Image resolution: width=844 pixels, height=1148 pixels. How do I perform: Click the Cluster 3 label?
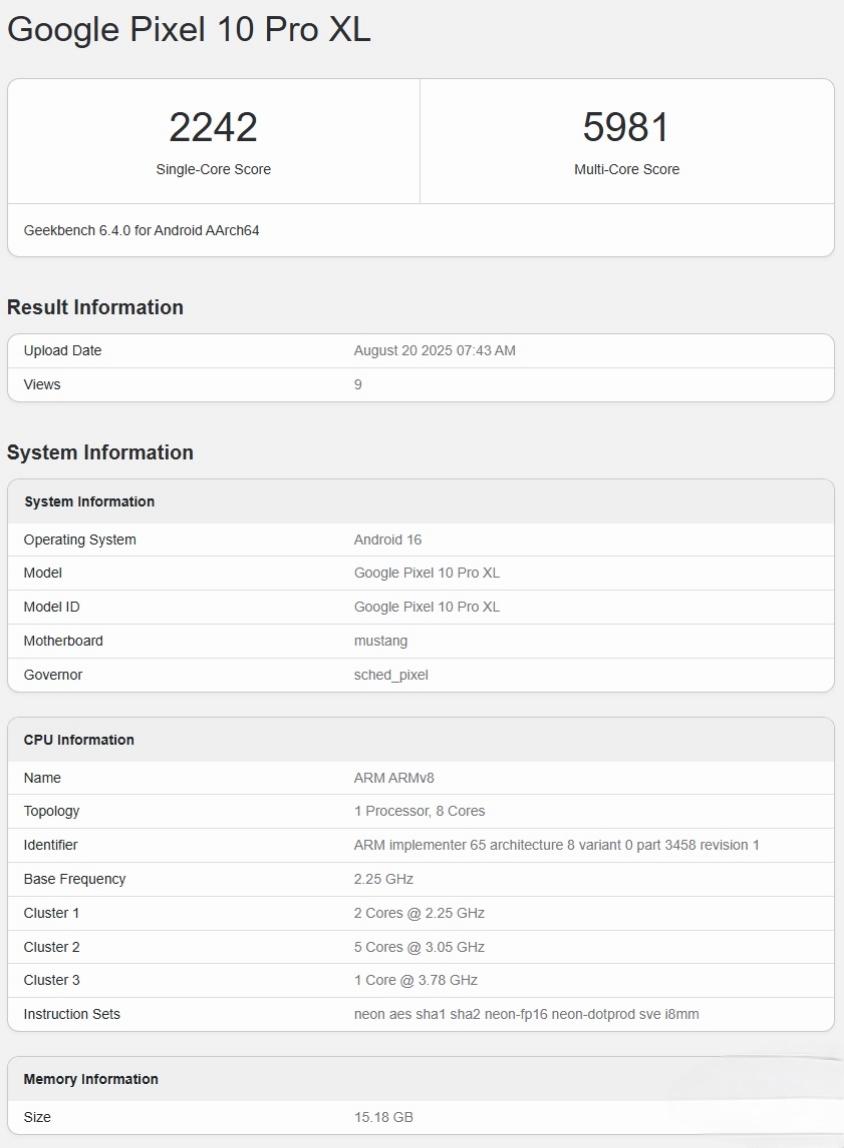pyautogui.click(x=51, y=980)
